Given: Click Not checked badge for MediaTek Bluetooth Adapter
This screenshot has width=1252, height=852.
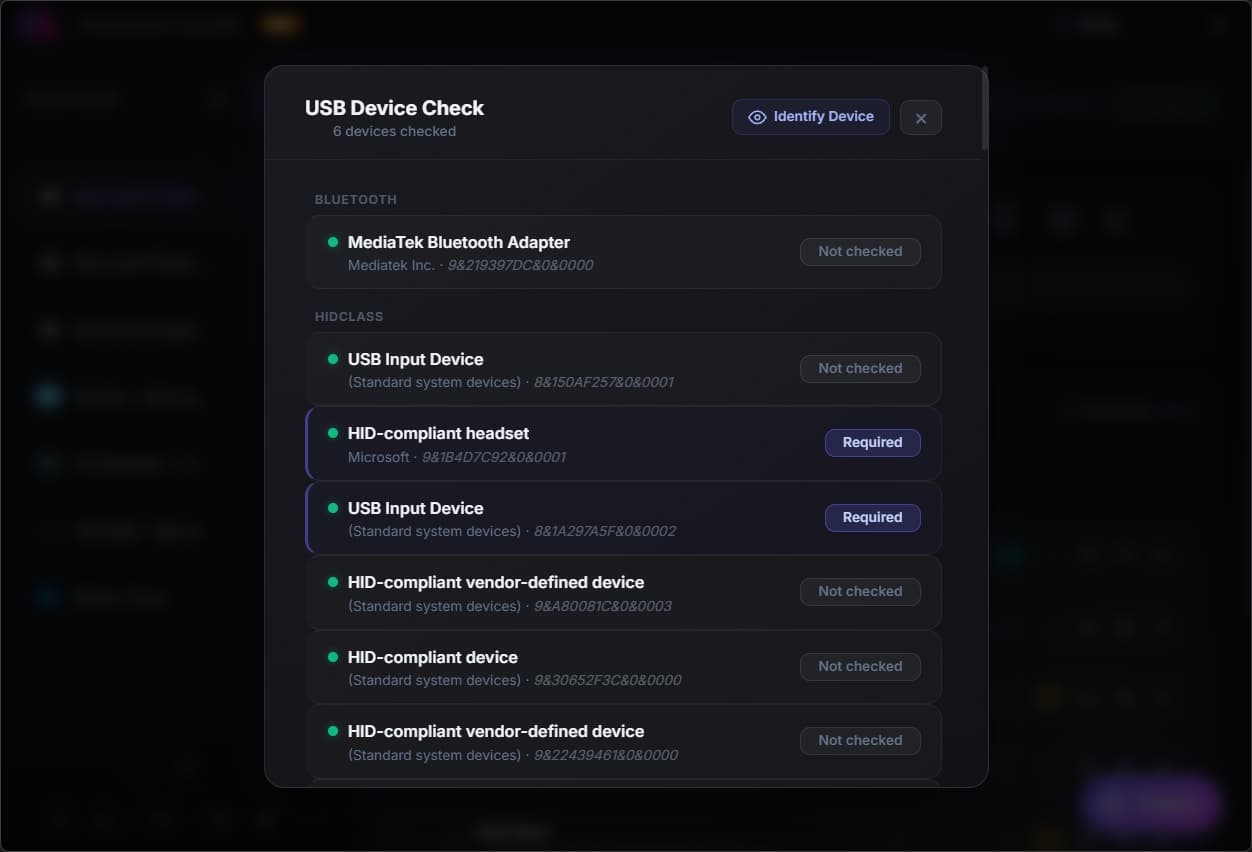Looking at the screenshot, I should [860, 252].
